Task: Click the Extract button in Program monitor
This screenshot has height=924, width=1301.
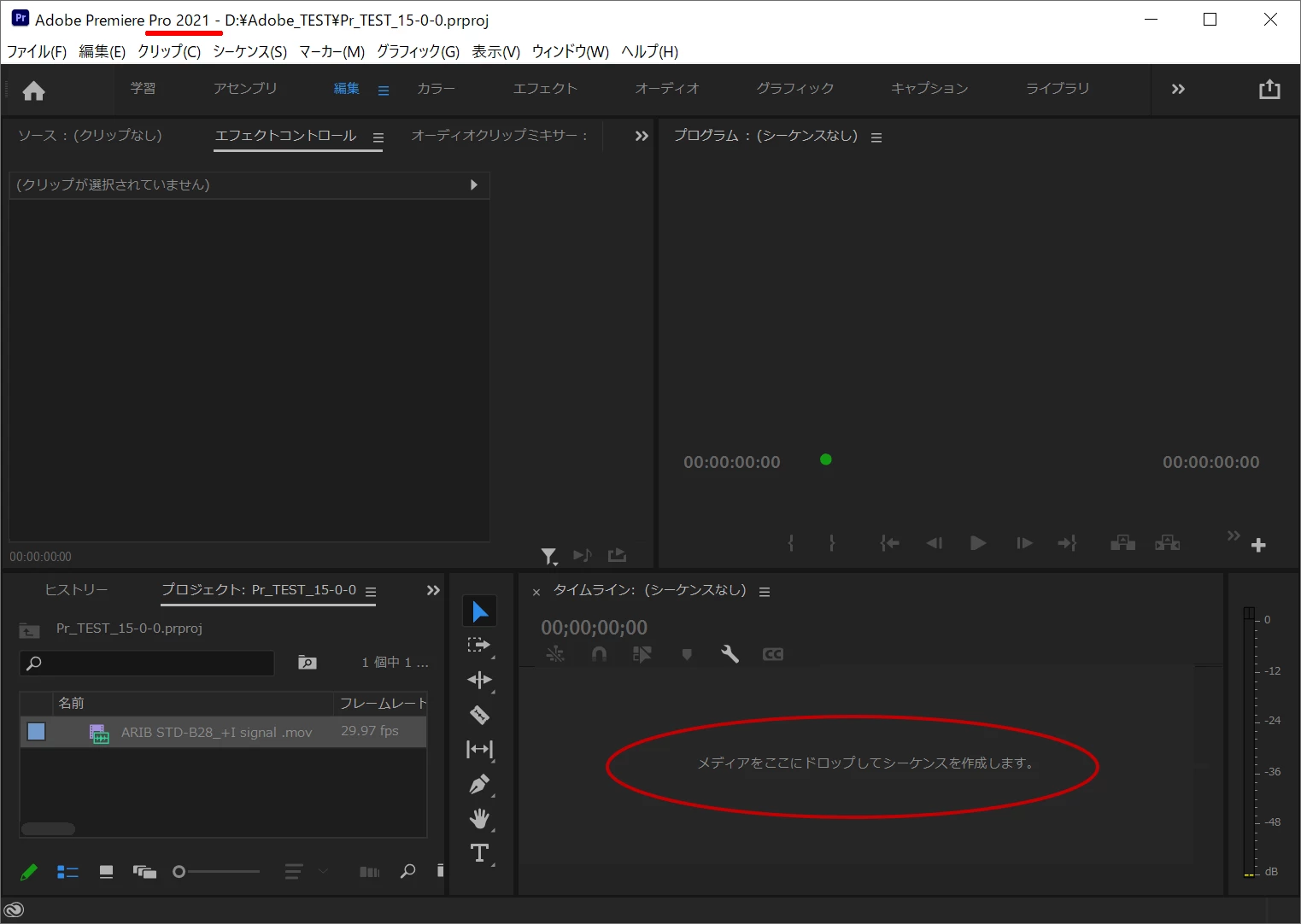Action: point(1167,543)
